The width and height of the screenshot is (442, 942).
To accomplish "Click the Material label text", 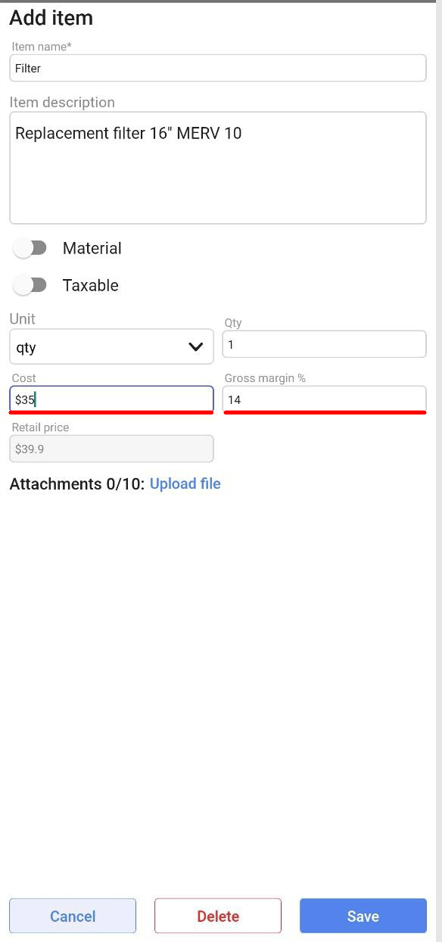I will pyautogui.click(x=92, y=248).
